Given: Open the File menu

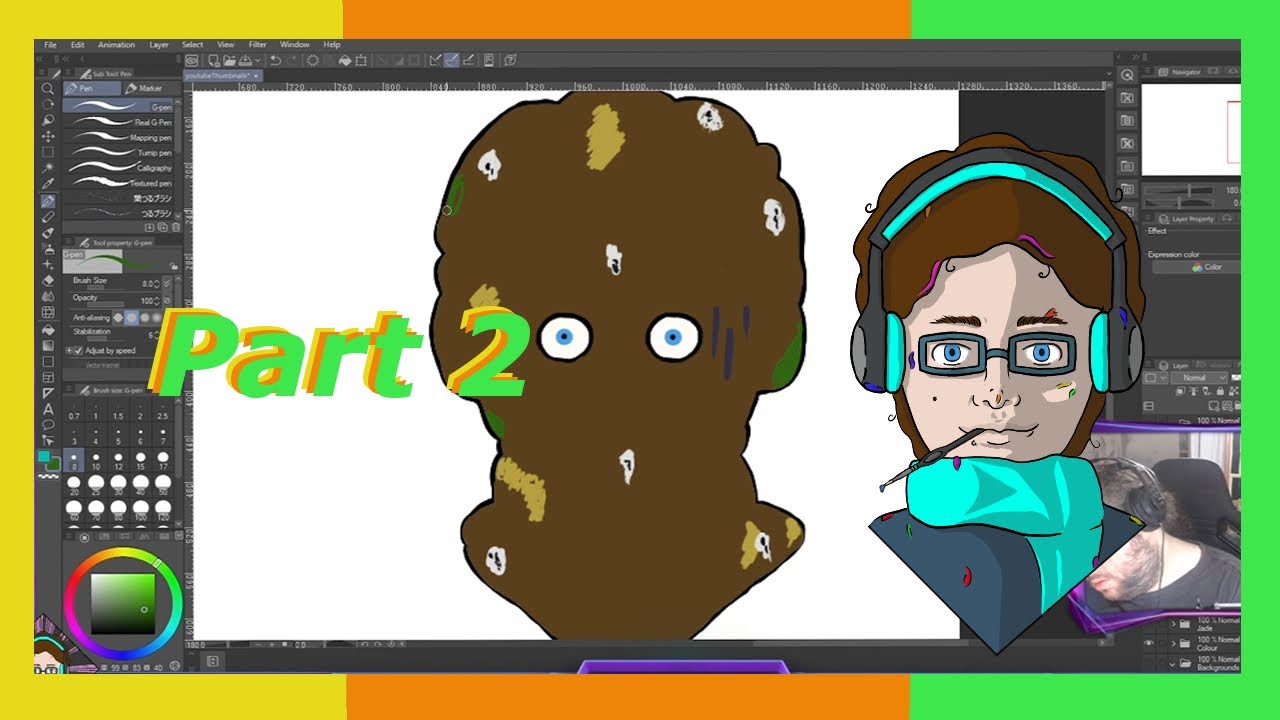Looking at the screenshot, I should click(x=50, y=45).
